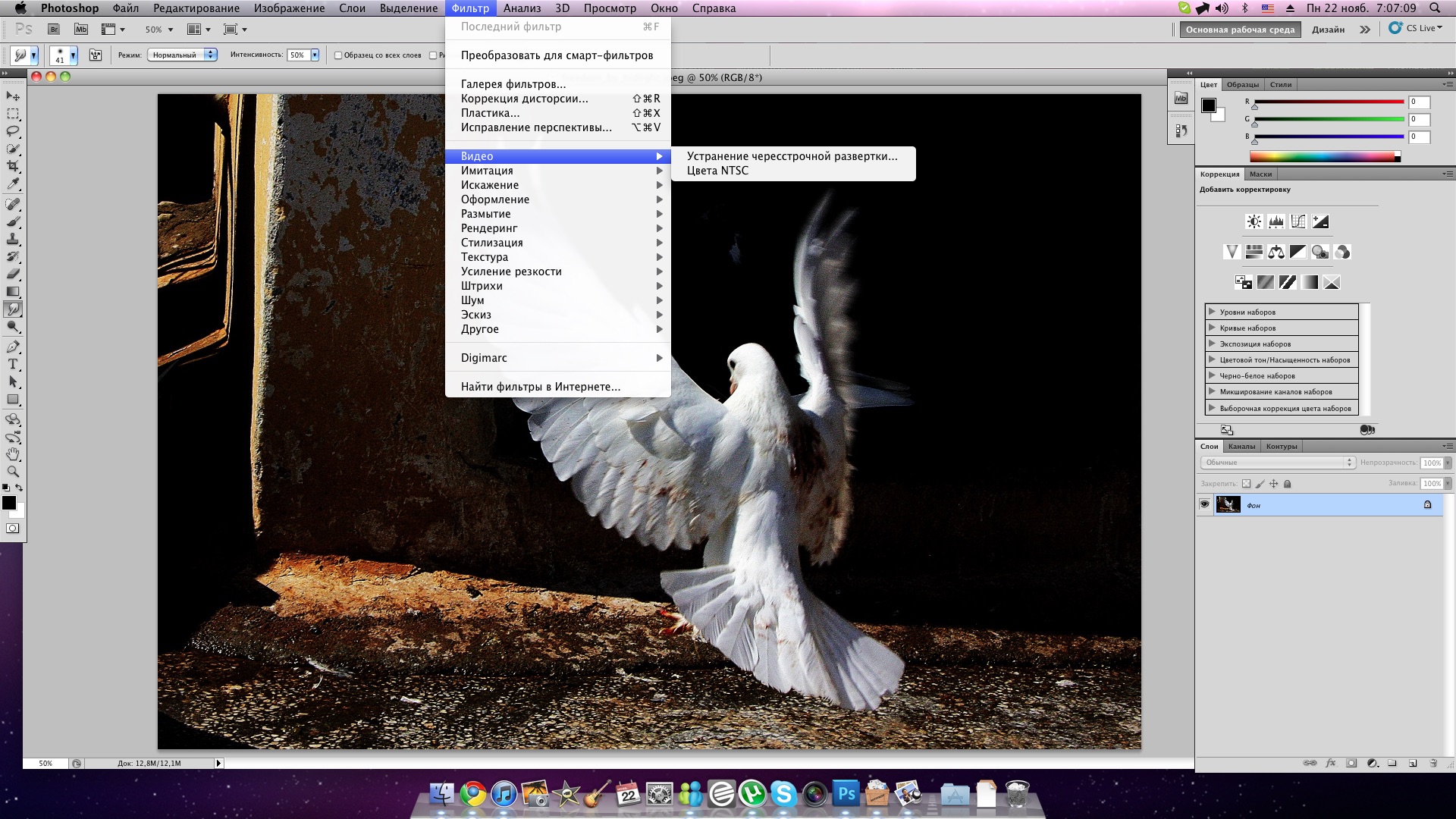Select the Gradient tool

click(x=13, y=291)
